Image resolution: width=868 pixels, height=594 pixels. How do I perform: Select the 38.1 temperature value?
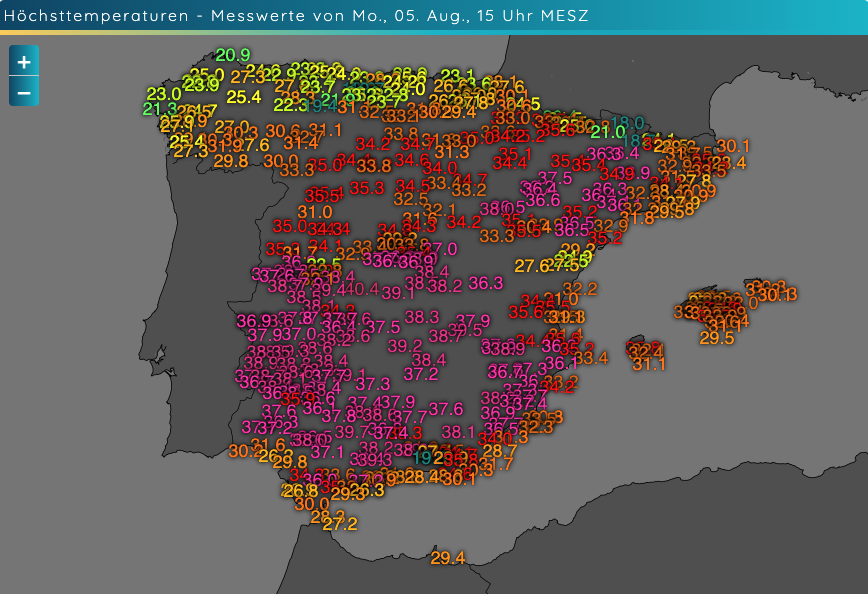click(458, 432)
